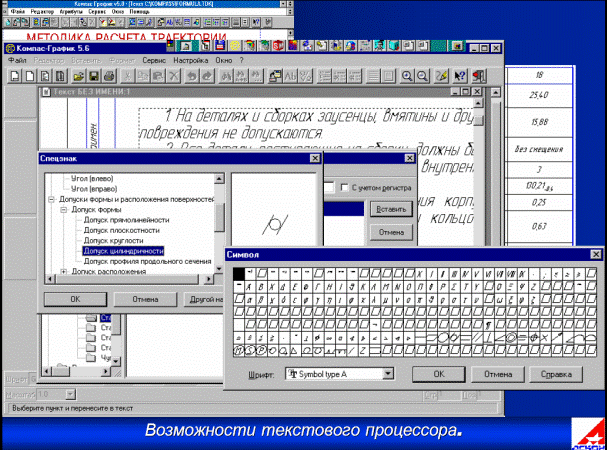Screen dimensions: 607x450
Task: Click OK in the Спецзнак dialog
Action: tap(75, 299)
